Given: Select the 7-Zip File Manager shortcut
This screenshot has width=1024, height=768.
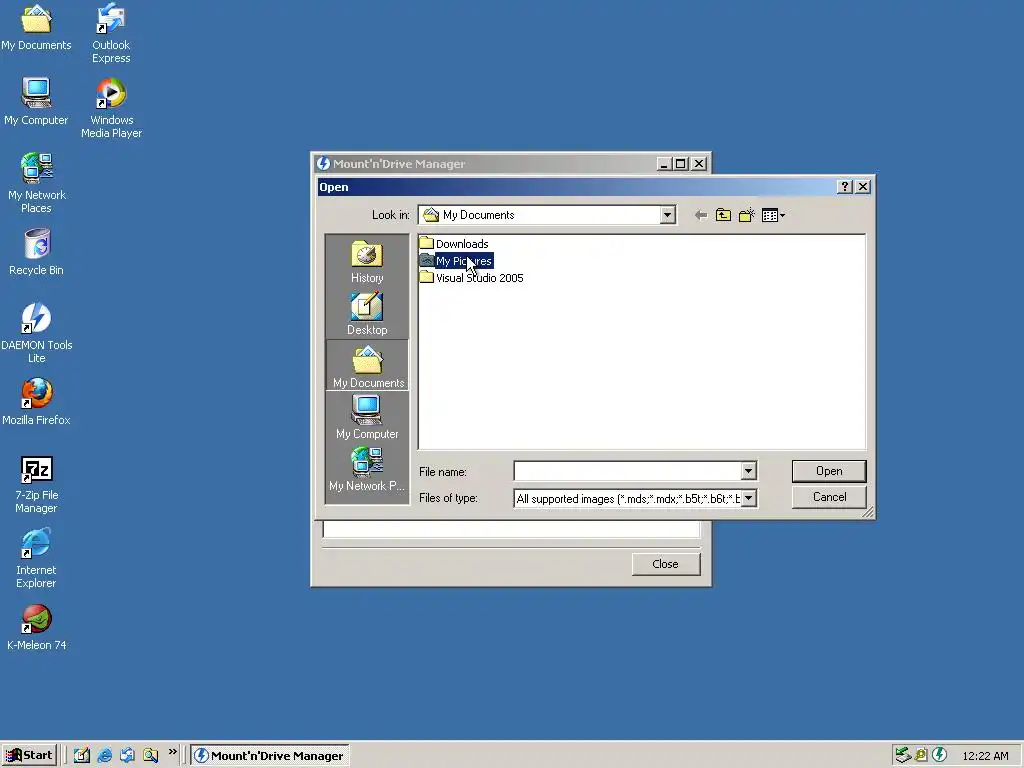Looking at the screenshot, I should click(x=37, y=484).
